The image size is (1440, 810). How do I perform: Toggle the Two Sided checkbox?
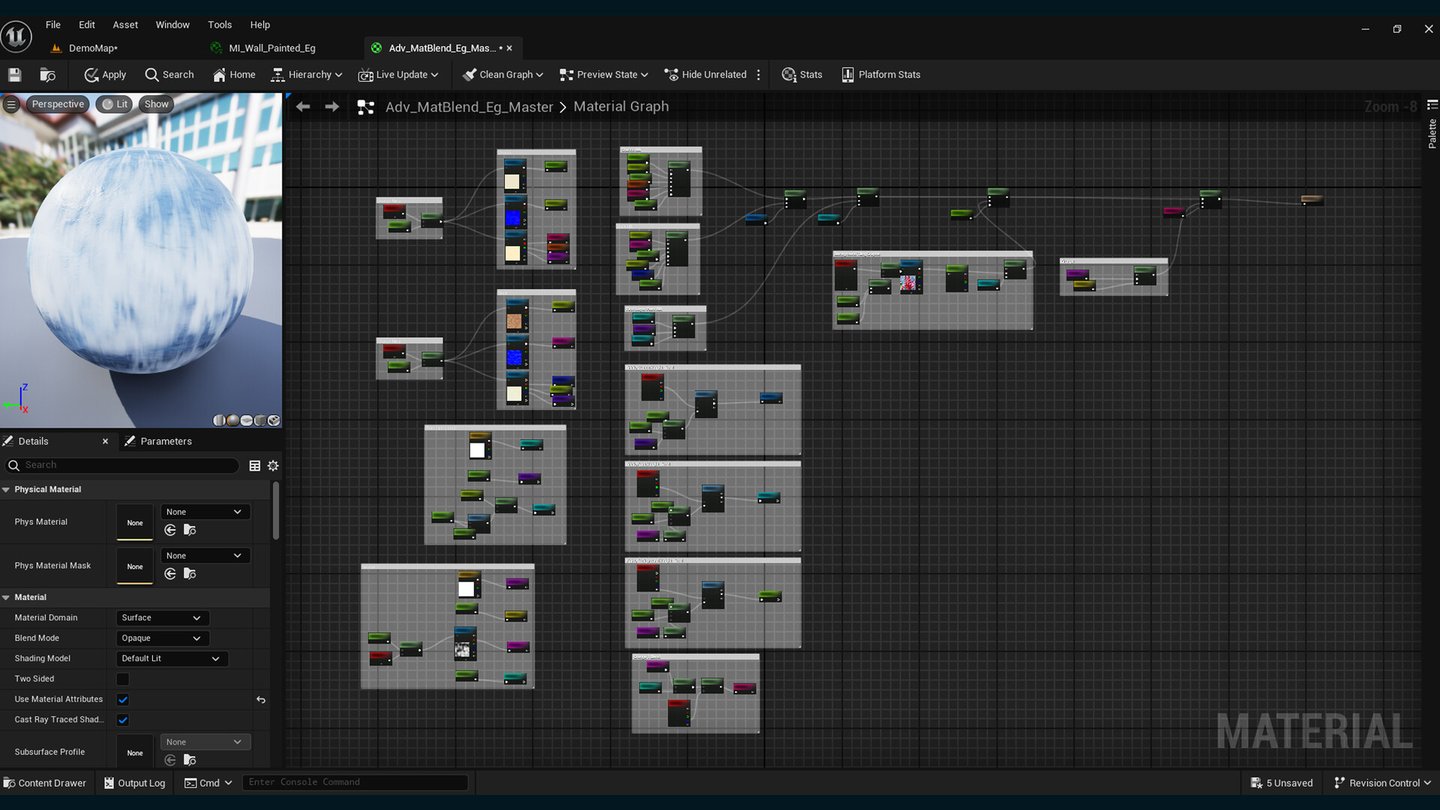[x=123, y=679]
